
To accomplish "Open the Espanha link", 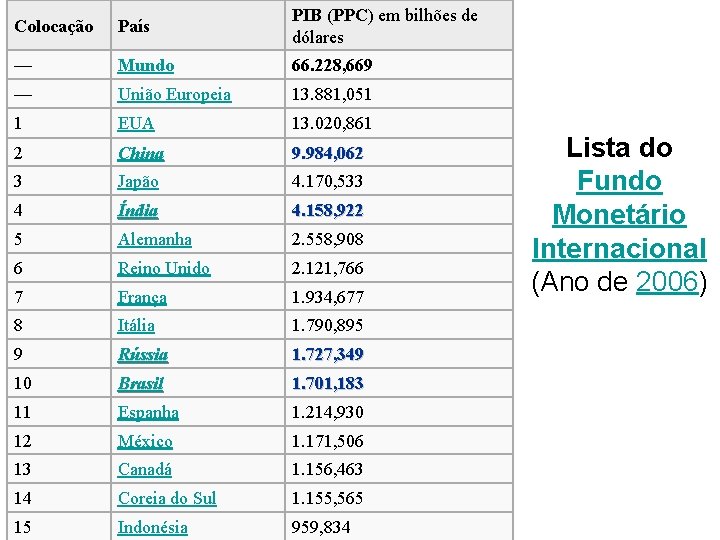I will click(148, 412).
